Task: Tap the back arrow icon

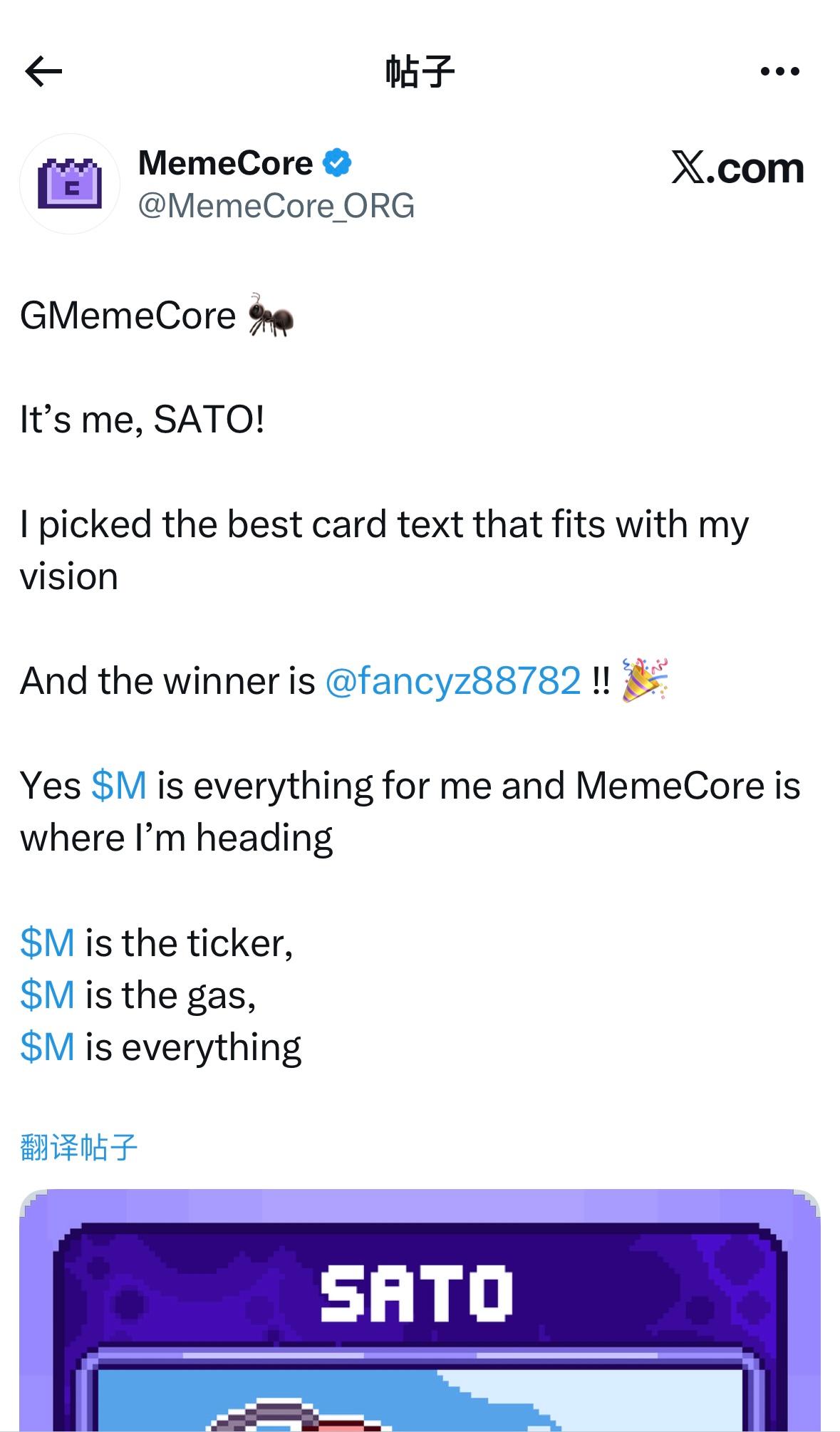Action: point(43,71)
